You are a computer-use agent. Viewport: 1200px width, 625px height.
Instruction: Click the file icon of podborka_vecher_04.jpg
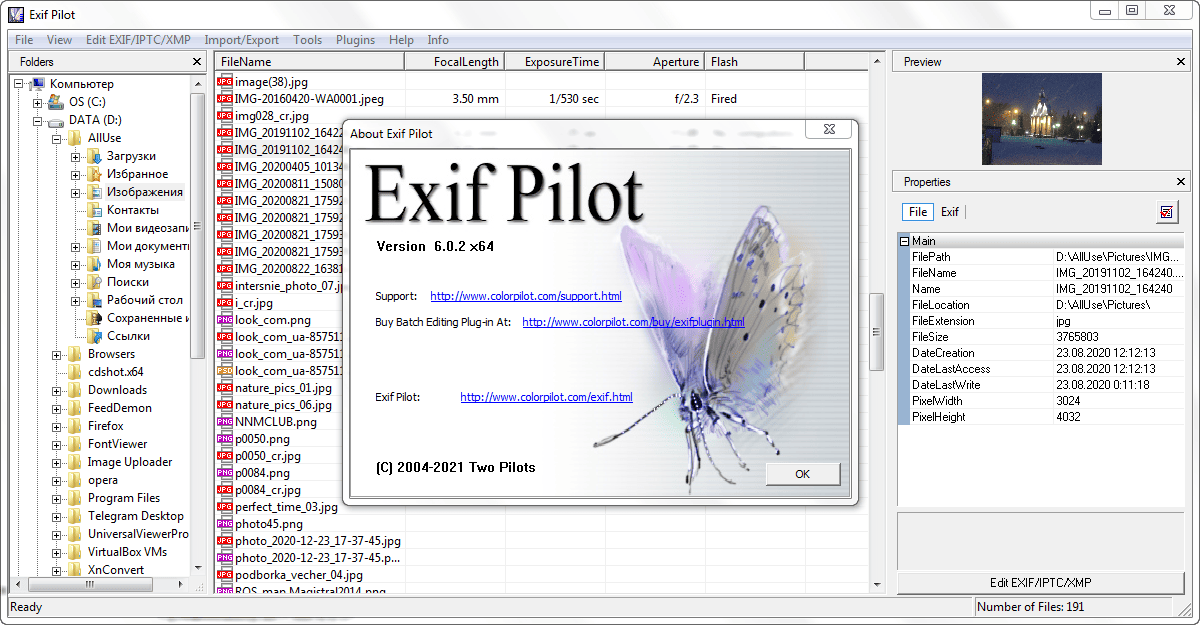(225, 575)
